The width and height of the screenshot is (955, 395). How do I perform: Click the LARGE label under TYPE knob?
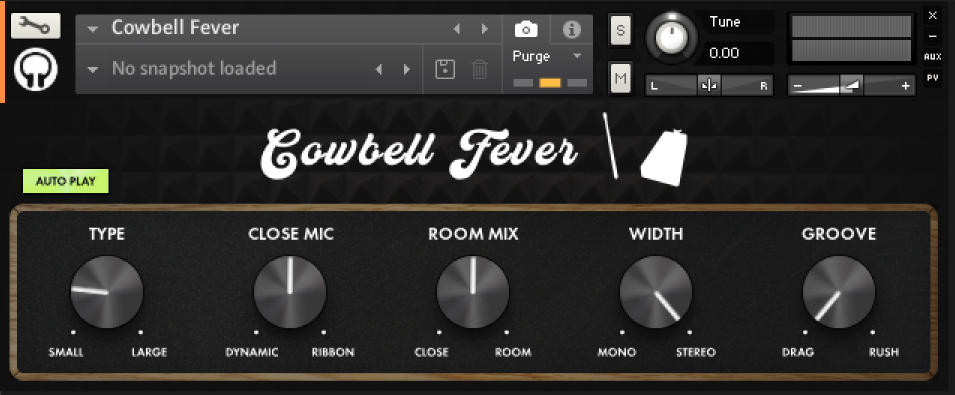tap(149, 352)
